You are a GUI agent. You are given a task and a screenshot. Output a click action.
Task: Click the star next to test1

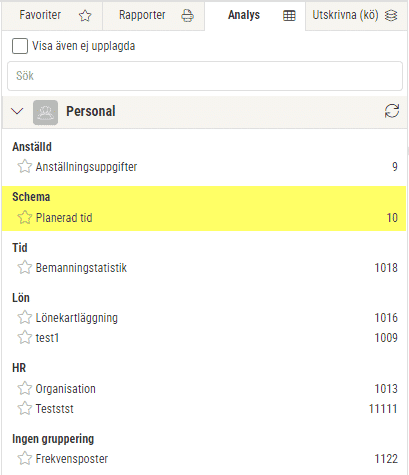[24, 337]
